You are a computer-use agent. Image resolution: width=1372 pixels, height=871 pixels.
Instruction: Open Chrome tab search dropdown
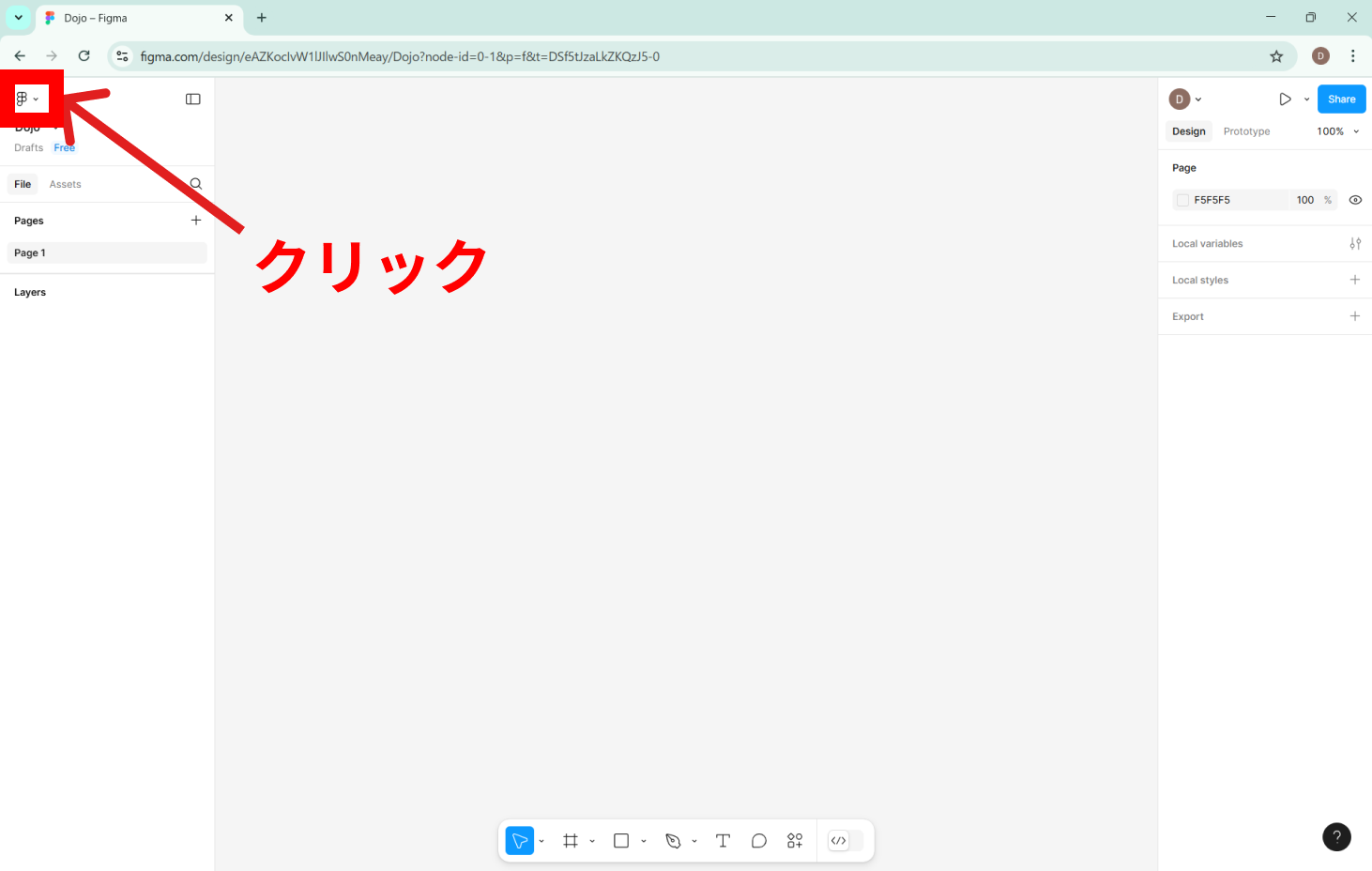18,18
